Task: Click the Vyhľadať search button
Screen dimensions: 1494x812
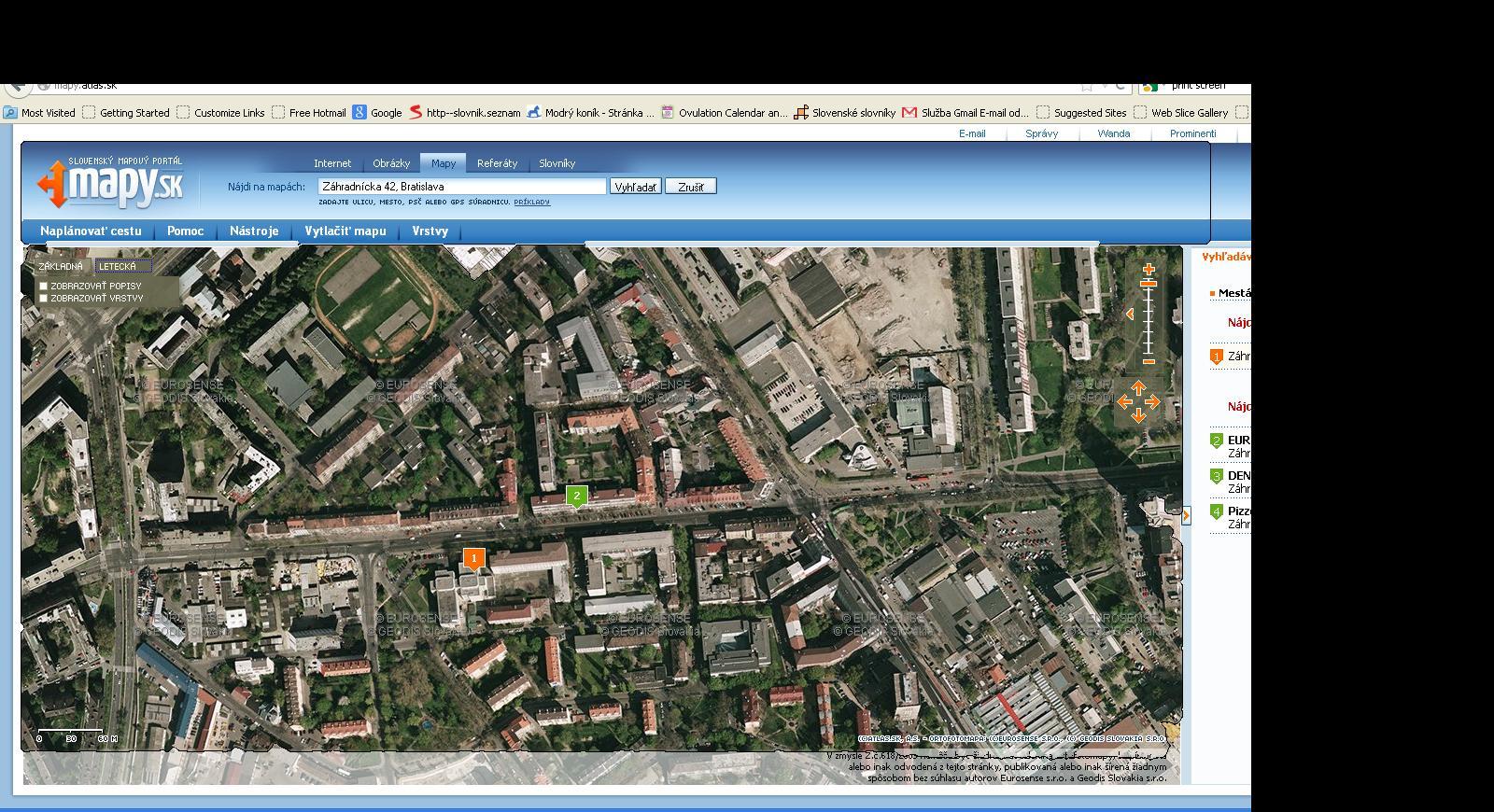Action: point(635,187)
